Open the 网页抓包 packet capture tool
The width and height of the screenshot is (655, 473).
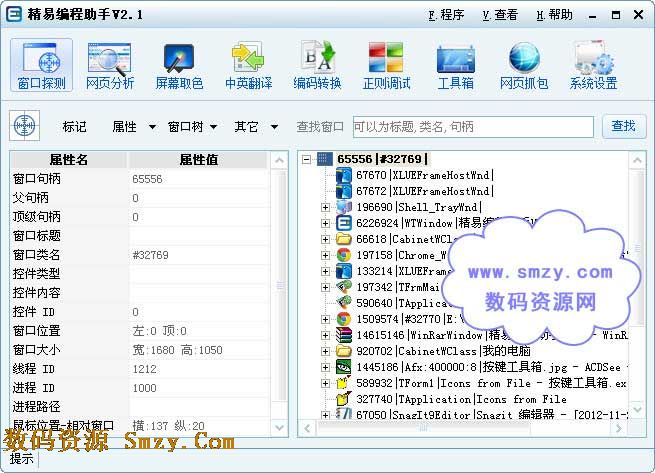tap(524, 65)
